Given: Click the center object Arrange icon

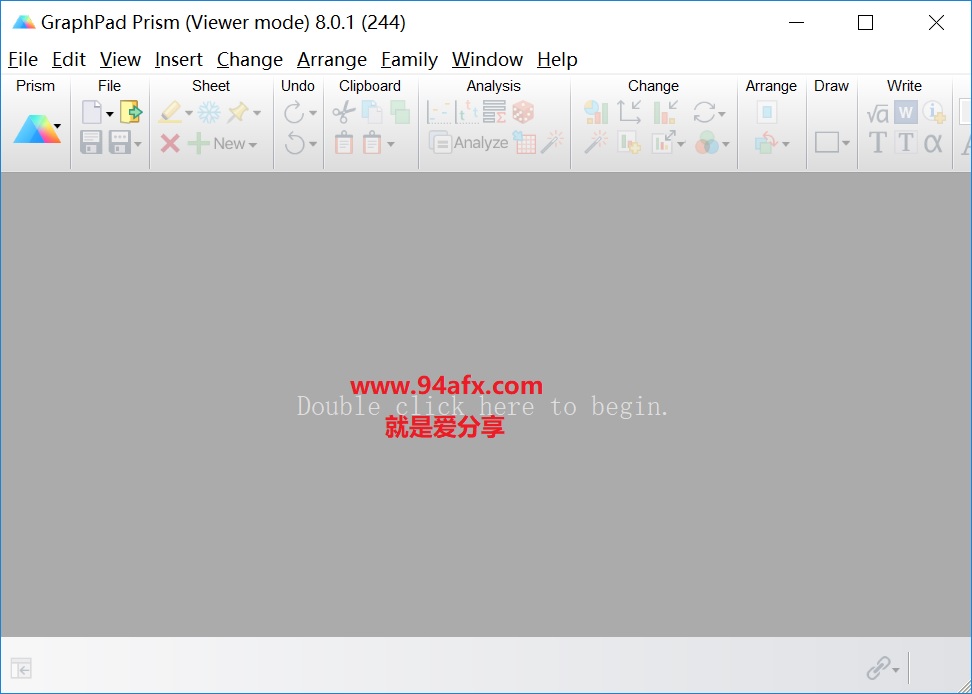Looking at the screenshot, I should pos(767,112).
